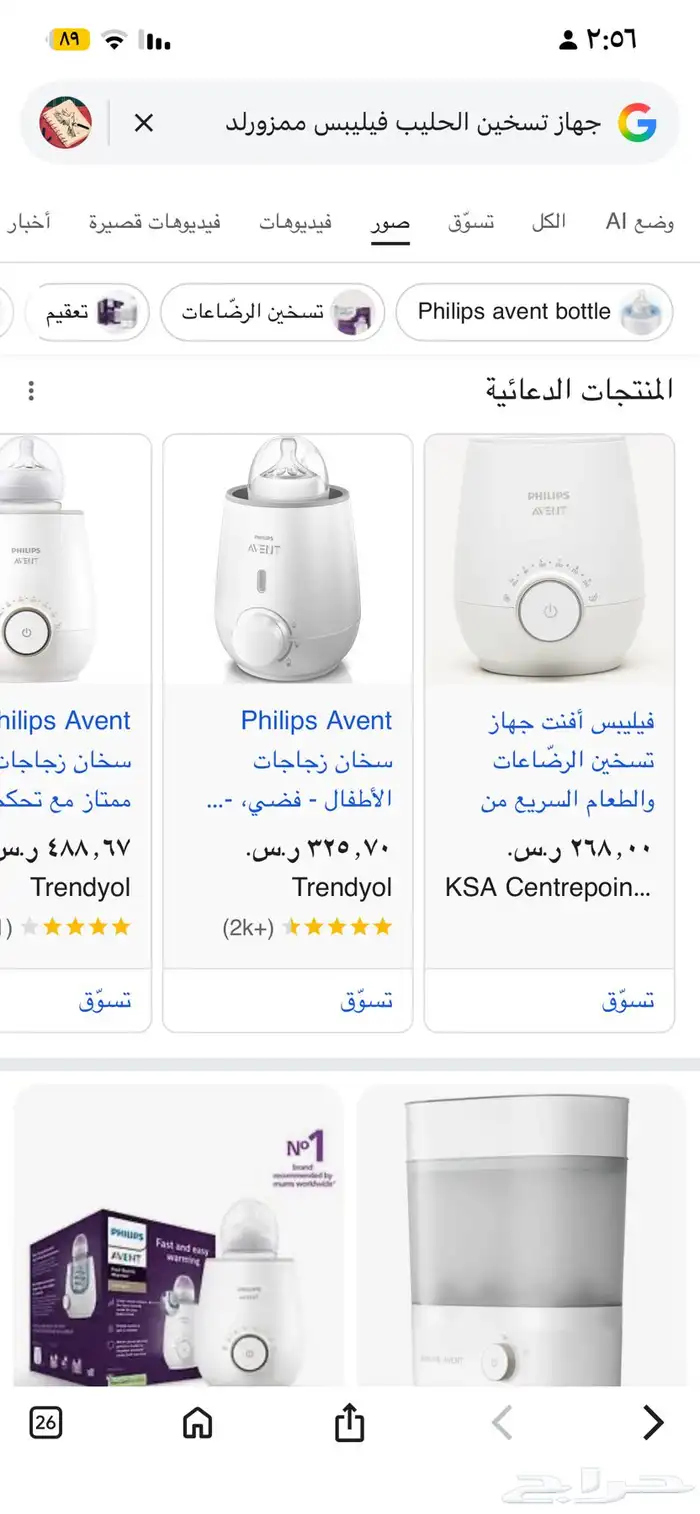Tap تسوّق link under the Centrepoint product
This screenshot has height=1514, width=700.
tap(628, 1000)
